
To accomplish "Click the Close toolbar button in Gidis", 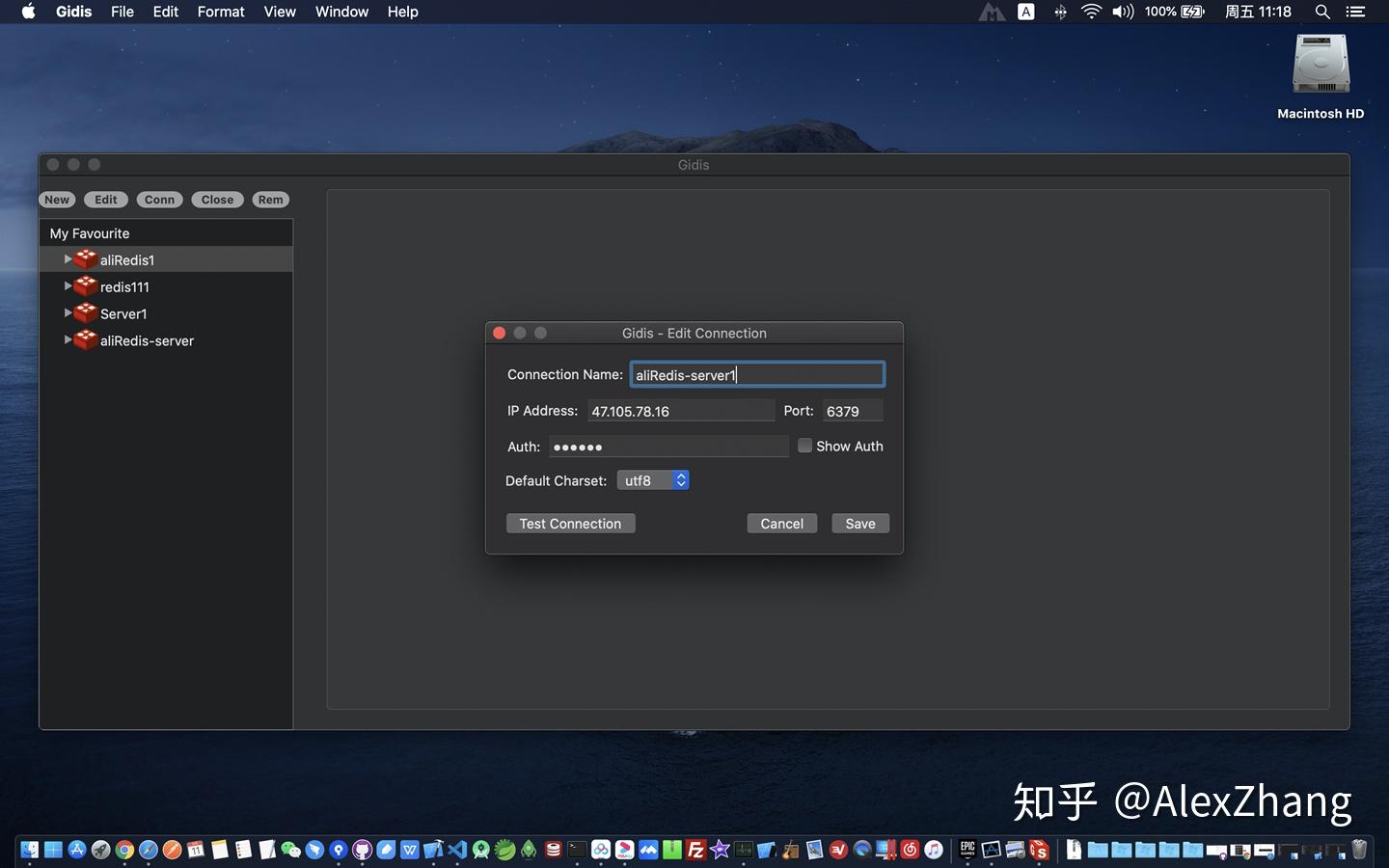I will [217, 200].
